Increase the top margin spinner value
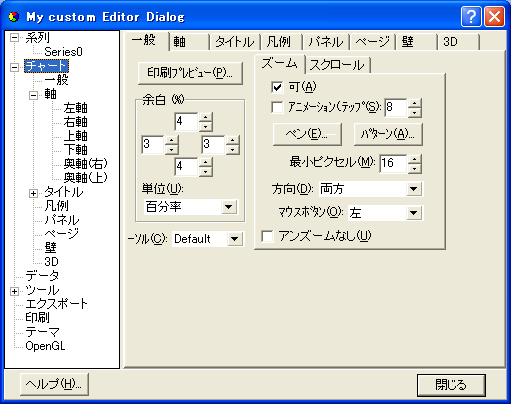Viewport: 511px width, 404px height. [x=205, y=117]
